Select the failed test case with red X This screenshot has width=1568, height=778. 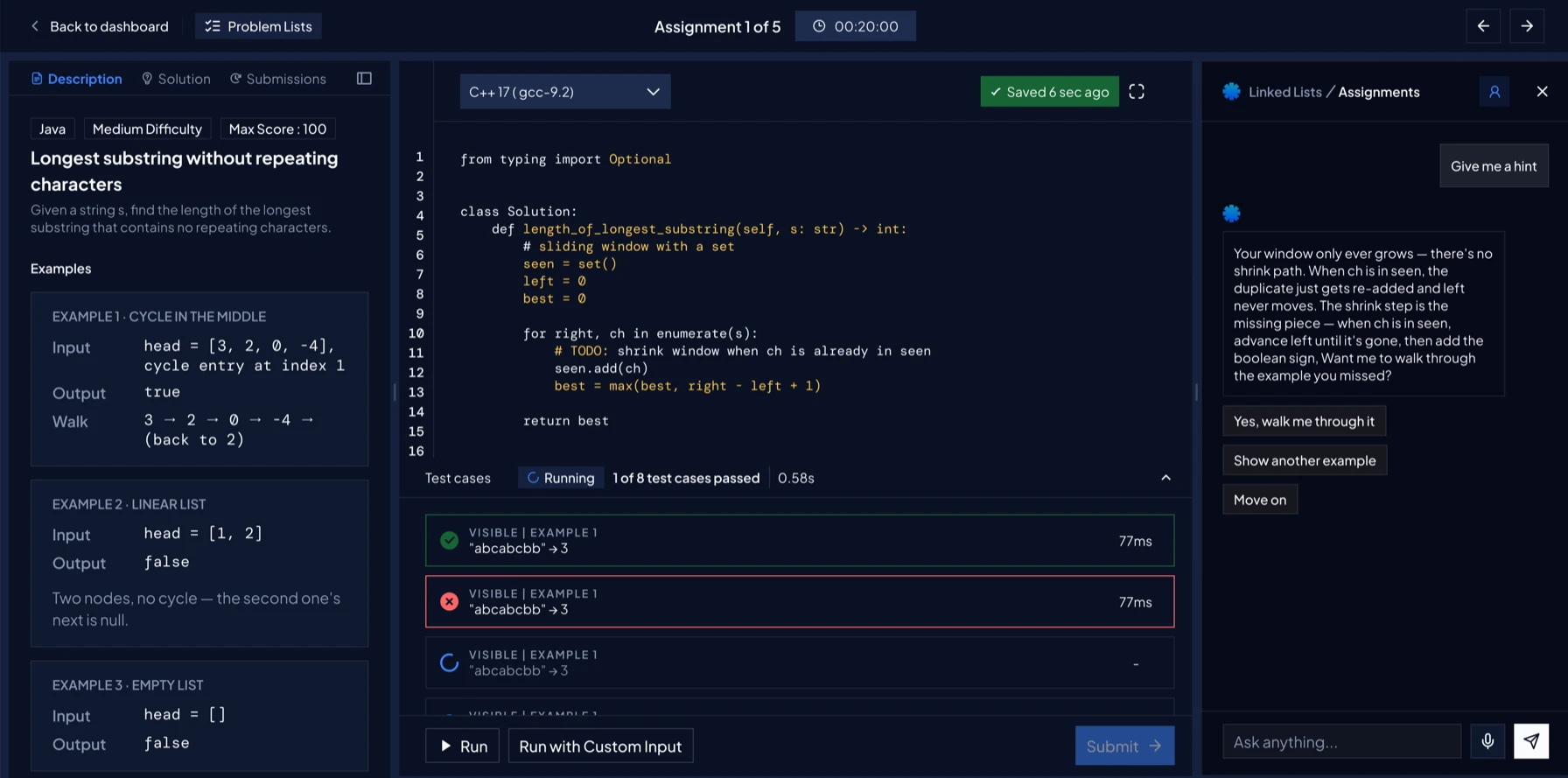pos(800,602)
